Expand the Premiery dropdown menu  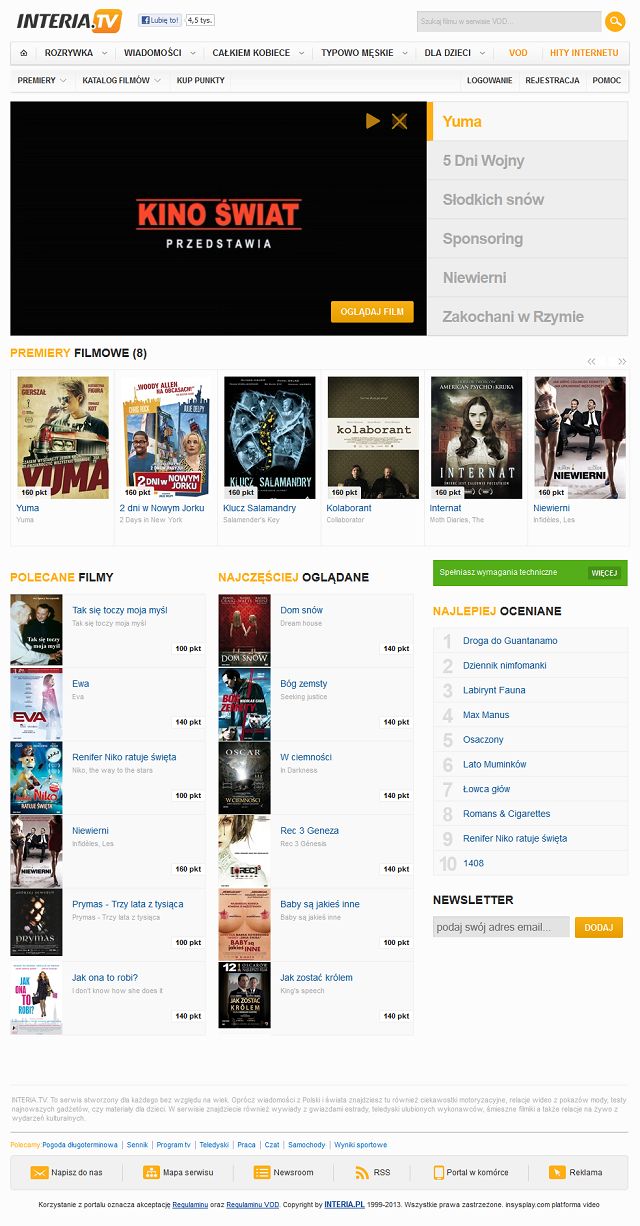click(x=42, y=80)
